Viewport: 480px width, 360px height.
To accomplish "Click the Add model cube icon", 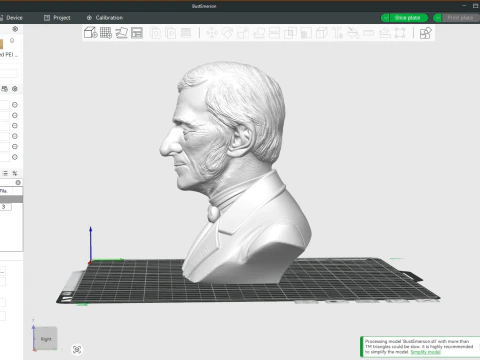I will pyautogui.click(x=90, y=33).
